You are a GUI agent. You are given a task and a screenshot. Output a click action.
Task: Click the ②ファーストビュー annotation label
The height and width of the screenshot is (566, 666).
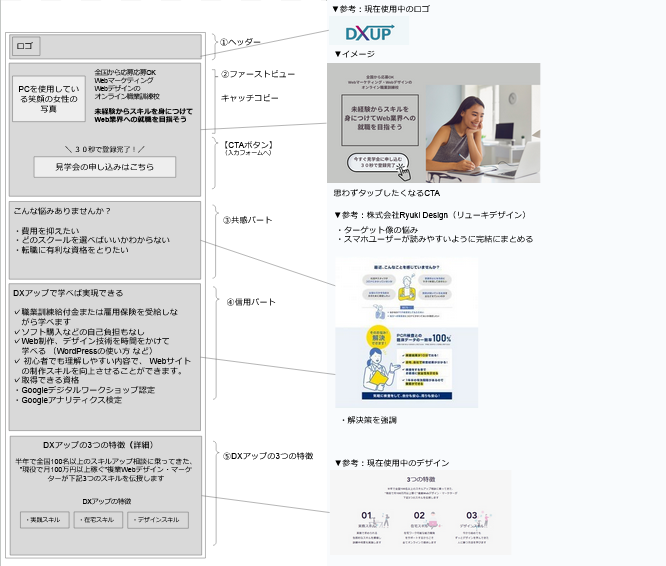pos(258,74)
